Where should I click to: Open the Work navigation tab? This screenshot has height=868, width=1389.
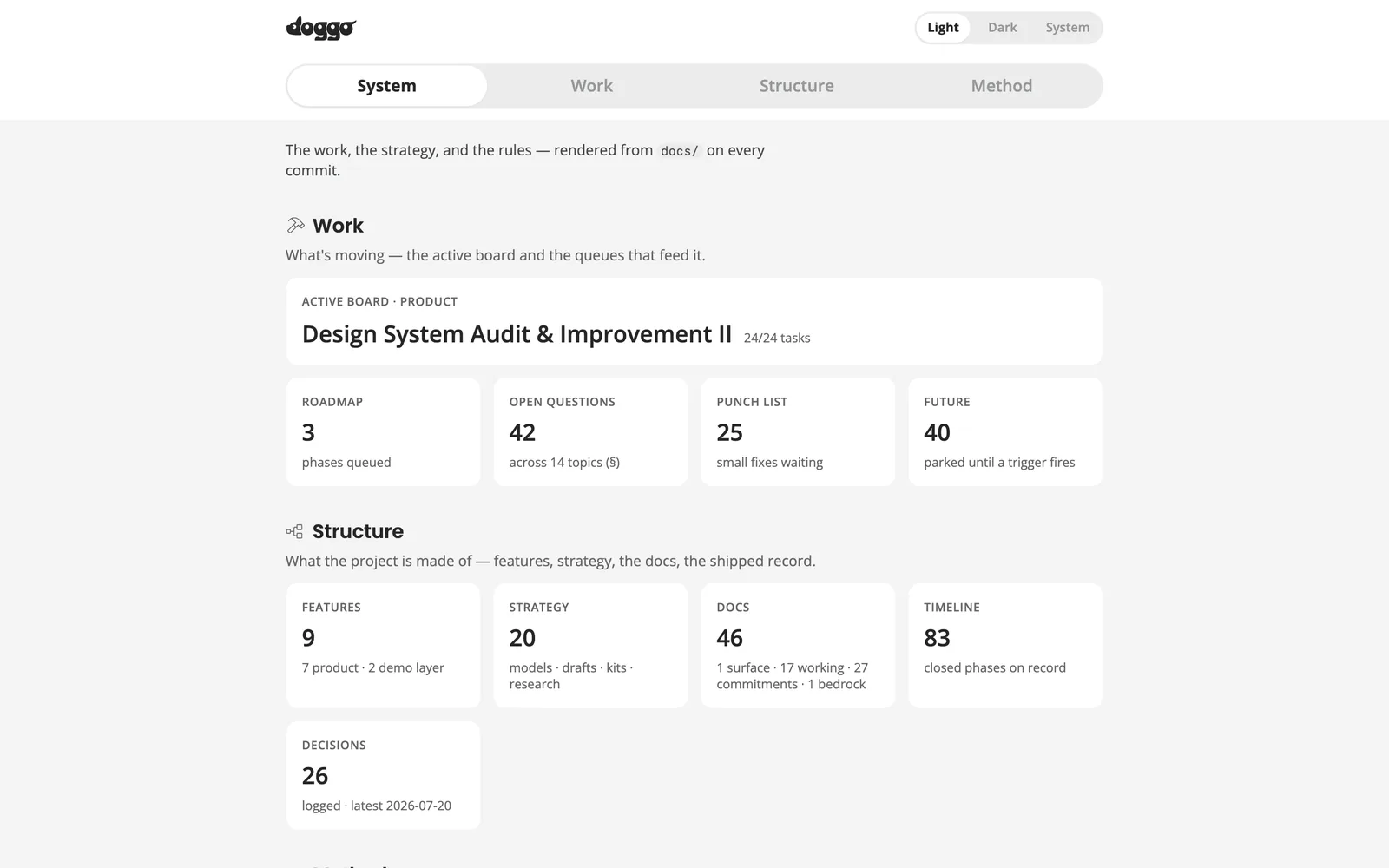tap(591, 86)
